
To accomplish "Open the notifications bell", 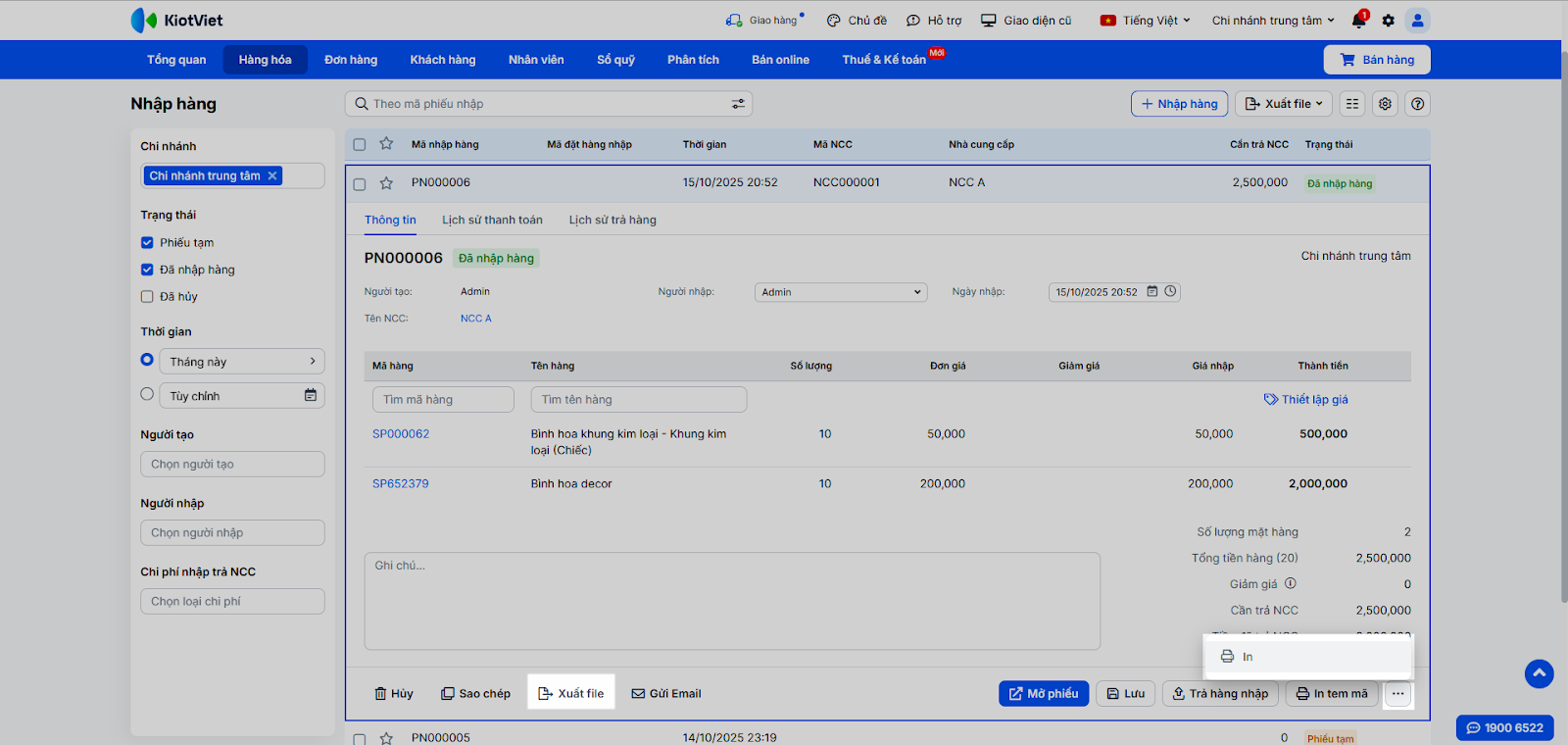I will [x=1358, y=20].
